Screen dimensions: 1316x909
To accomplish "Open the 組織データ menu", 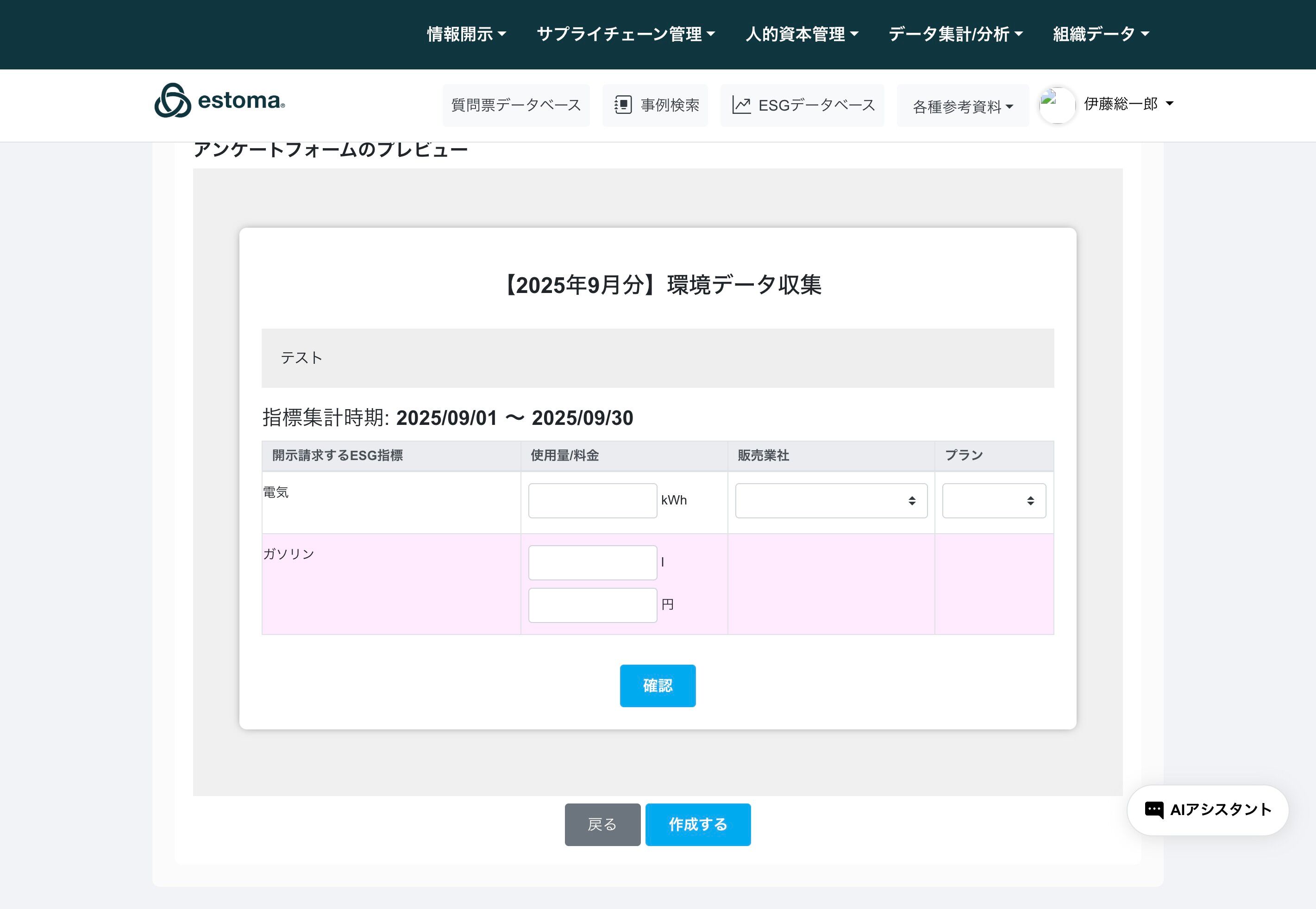I will pyautogui.click(x=1101, y=34).
